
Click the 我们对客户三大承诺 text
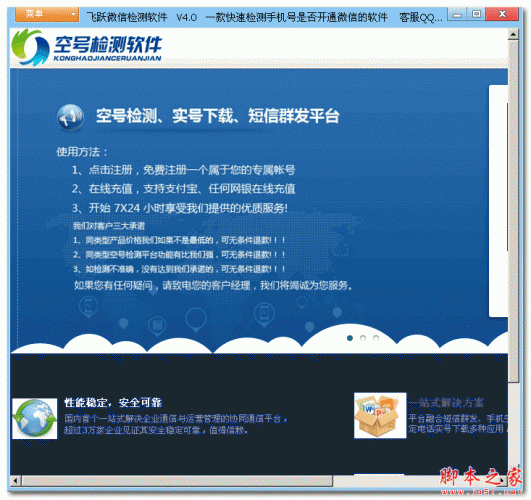(x=109, y=226)
